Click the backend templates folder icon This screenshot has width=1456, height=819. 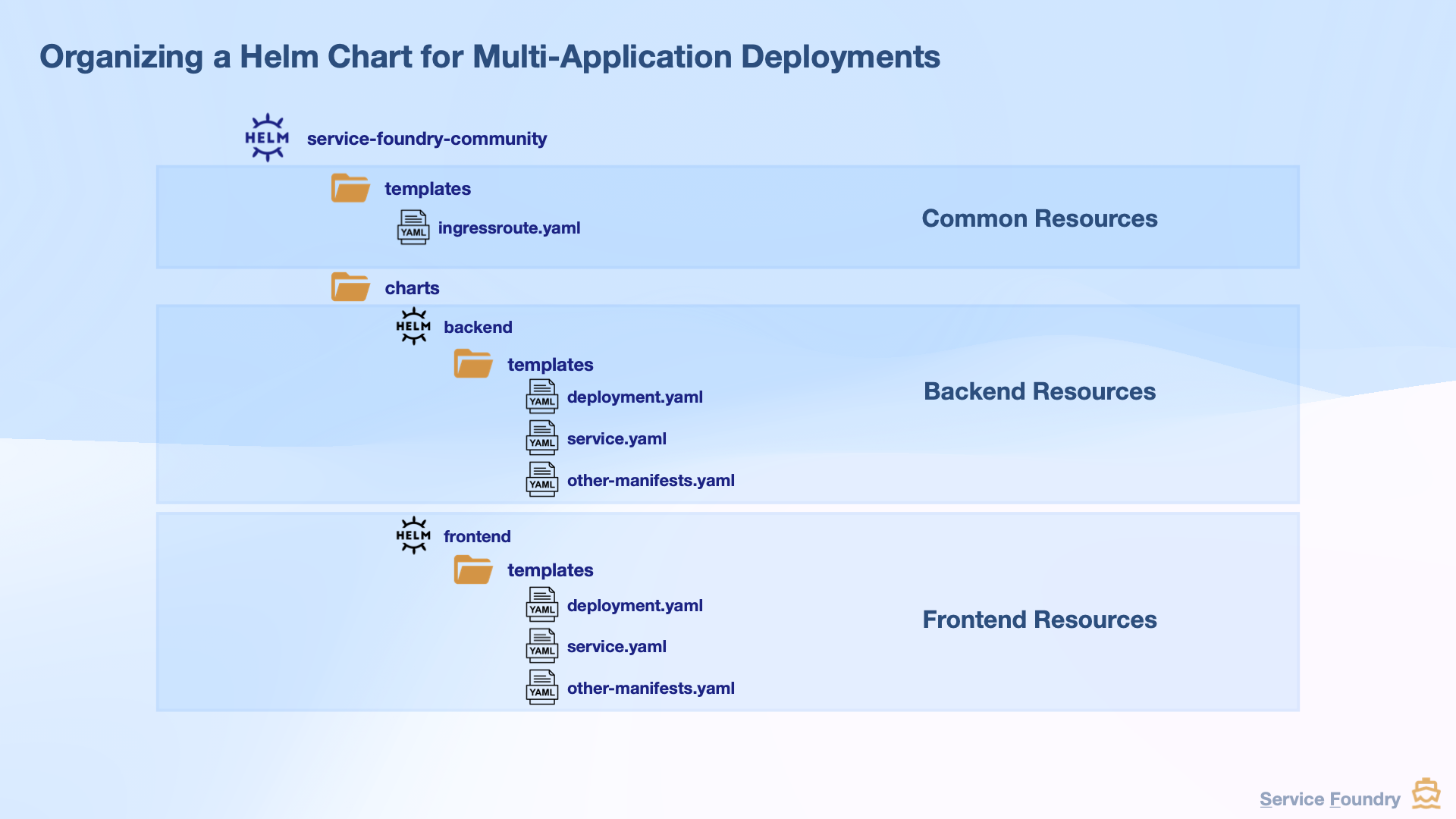(473, 364)
